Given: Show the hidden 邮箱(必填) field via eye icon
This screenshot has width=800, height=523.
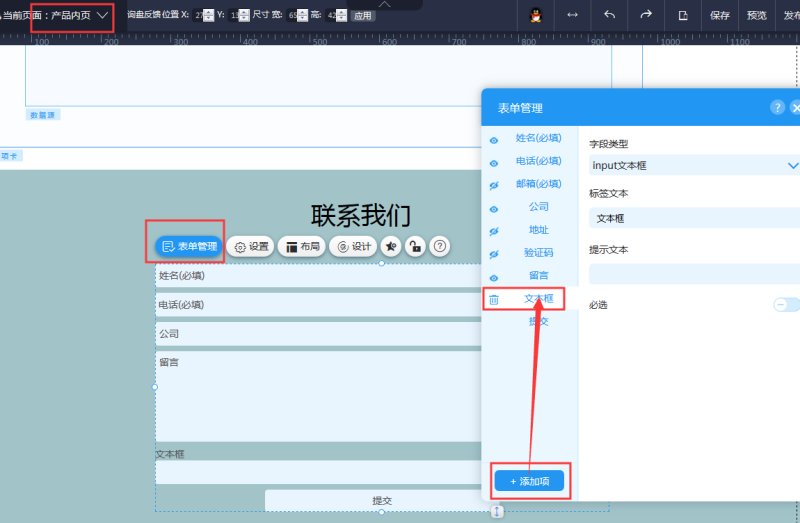Looking at the screenshot, I should coord(493,186).
